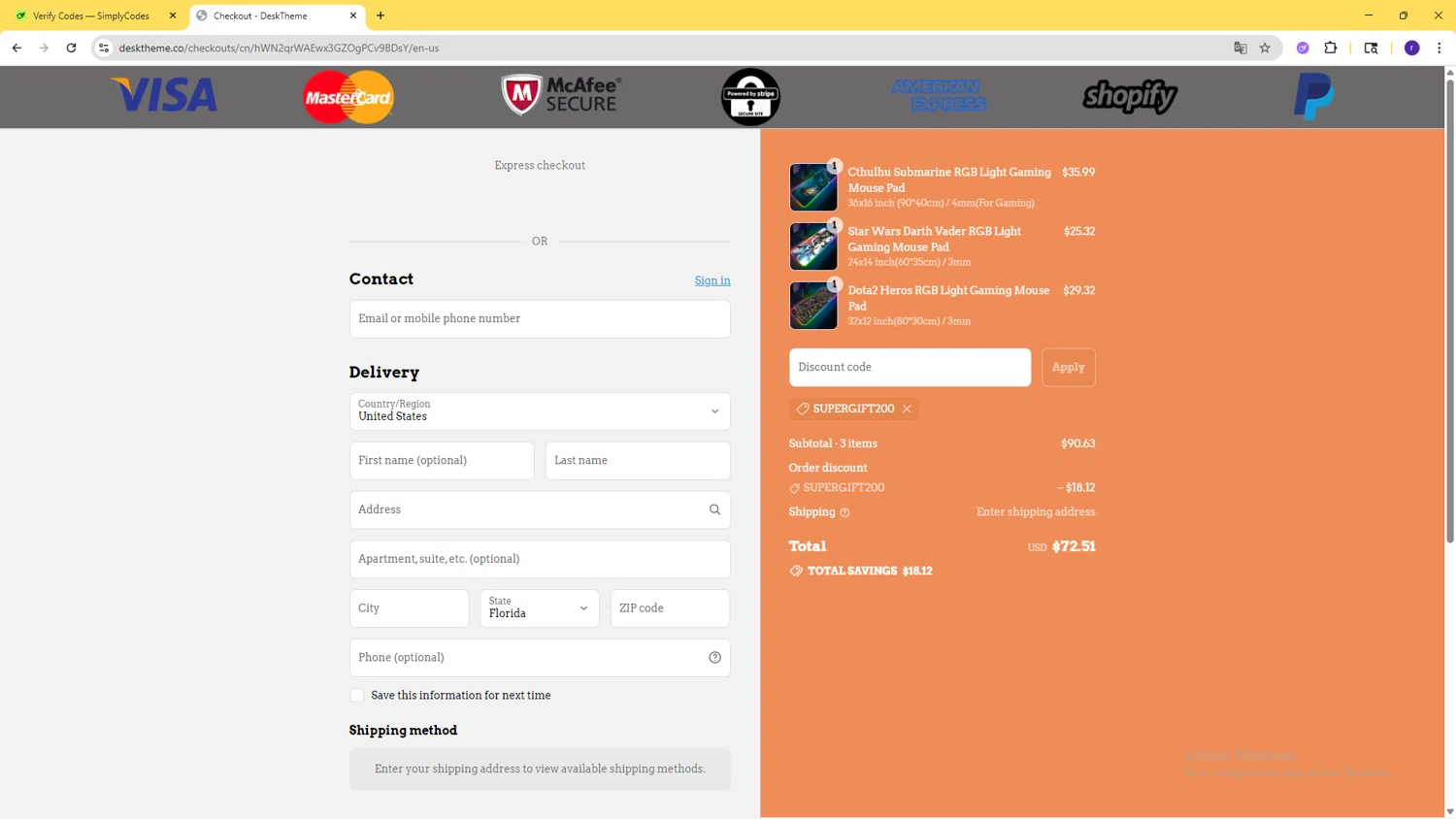Click the $35.99 price

point(1078,173)
